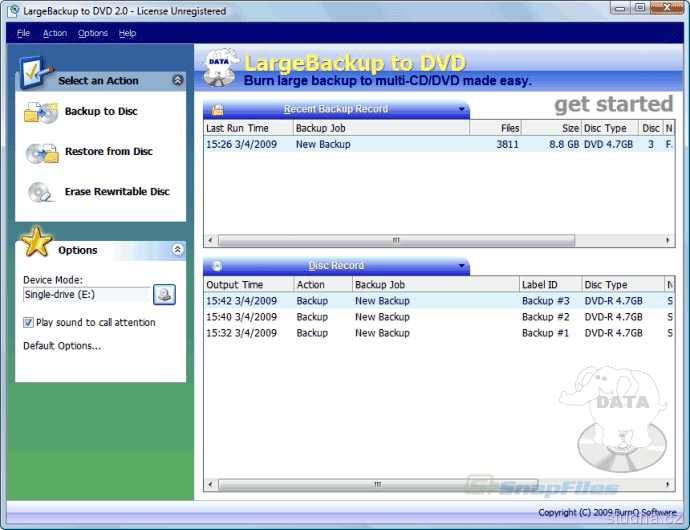Open the Help menu
This screenshot has width=690, height=530.
click(127, 33)
